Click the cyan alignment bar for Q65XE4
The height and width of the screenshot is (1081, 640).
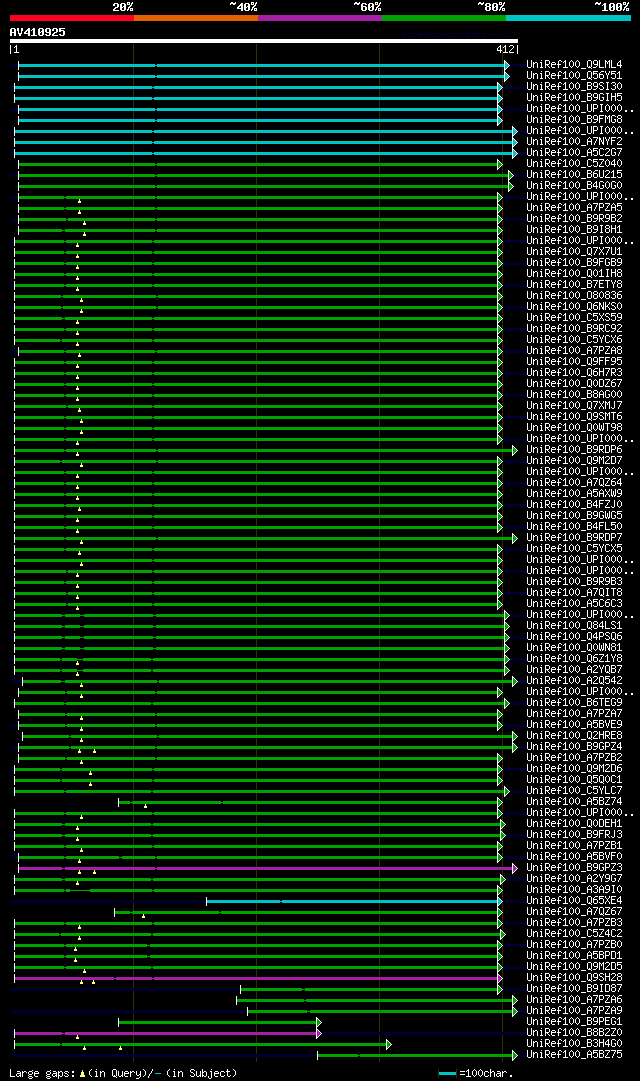click(354, 901)
